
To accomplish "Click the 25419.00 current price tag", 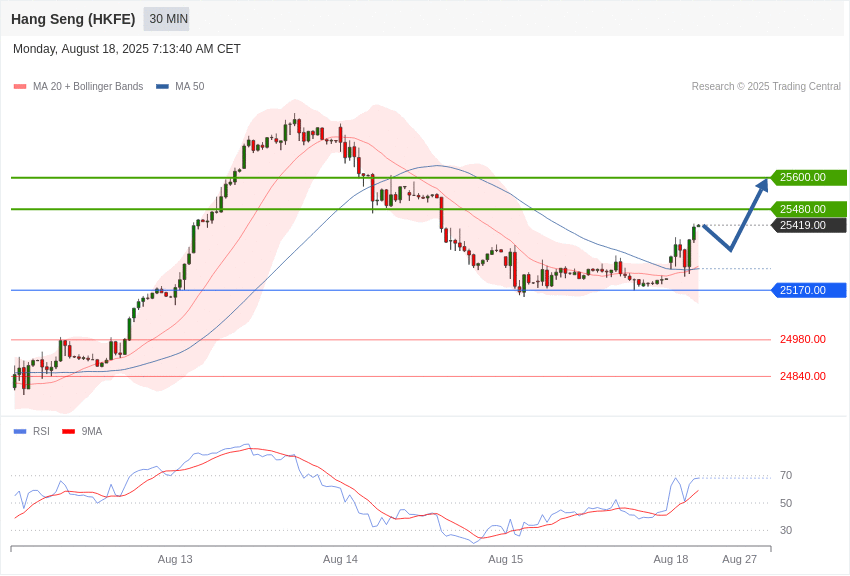I will (808, 225).
